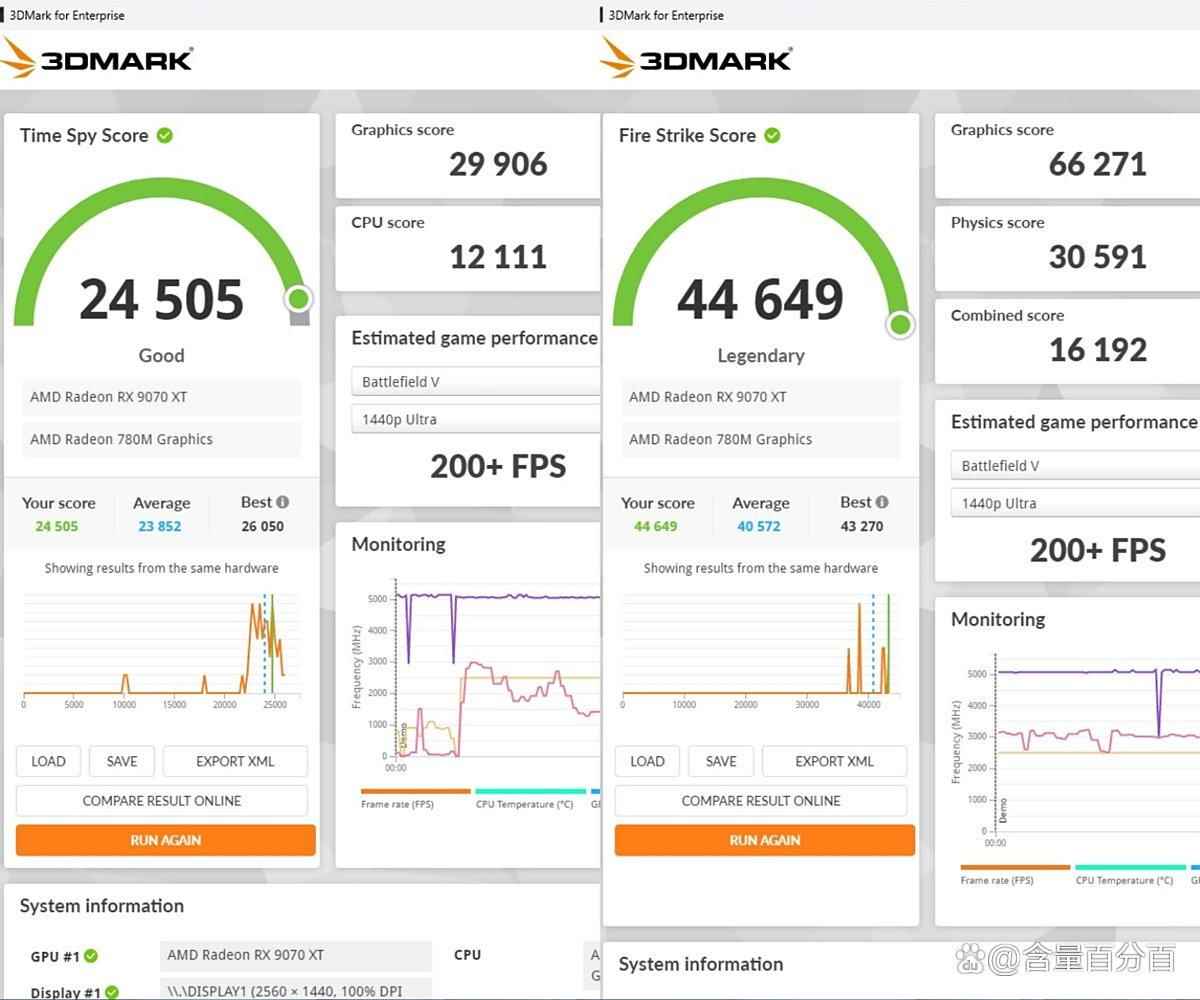The width and height of the screenshot is (1200, 1000).
Task: Click AMD Radeon RX 9070 XT under Fire Strike
Action: coord(760,397)
